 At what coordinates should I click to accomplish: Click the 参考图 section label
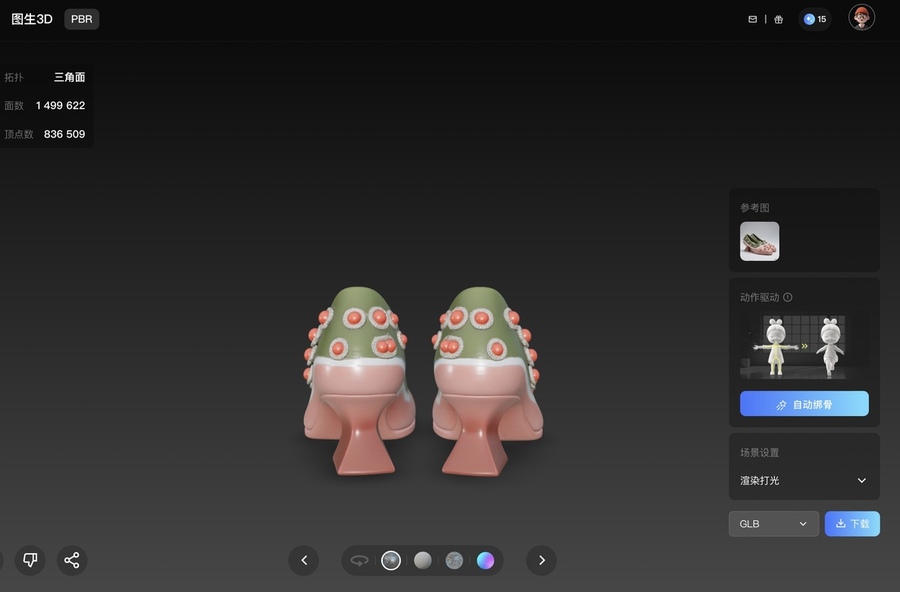[x=754, y=208]
